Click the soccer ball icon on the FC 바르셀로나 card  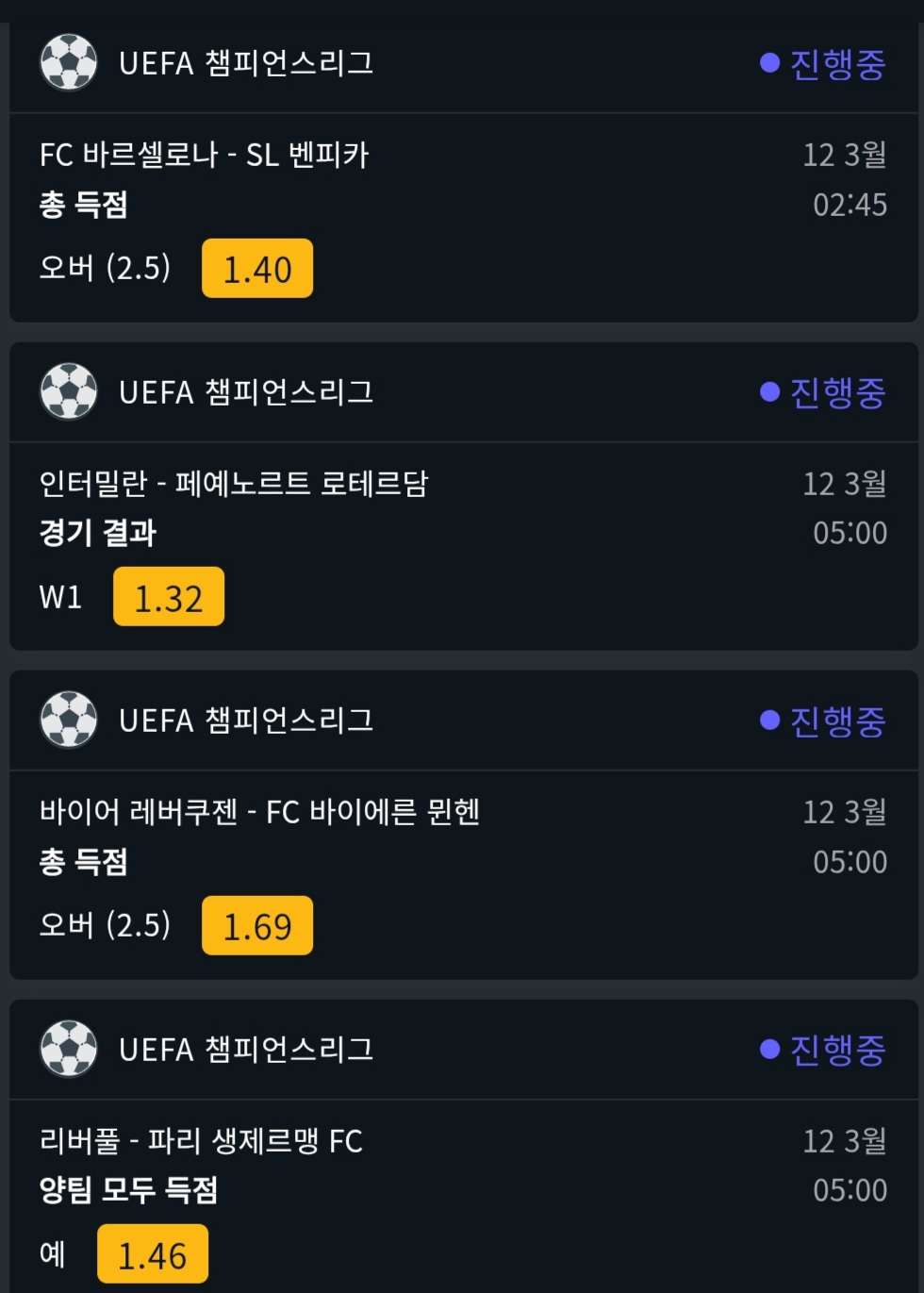coord(69,62)
